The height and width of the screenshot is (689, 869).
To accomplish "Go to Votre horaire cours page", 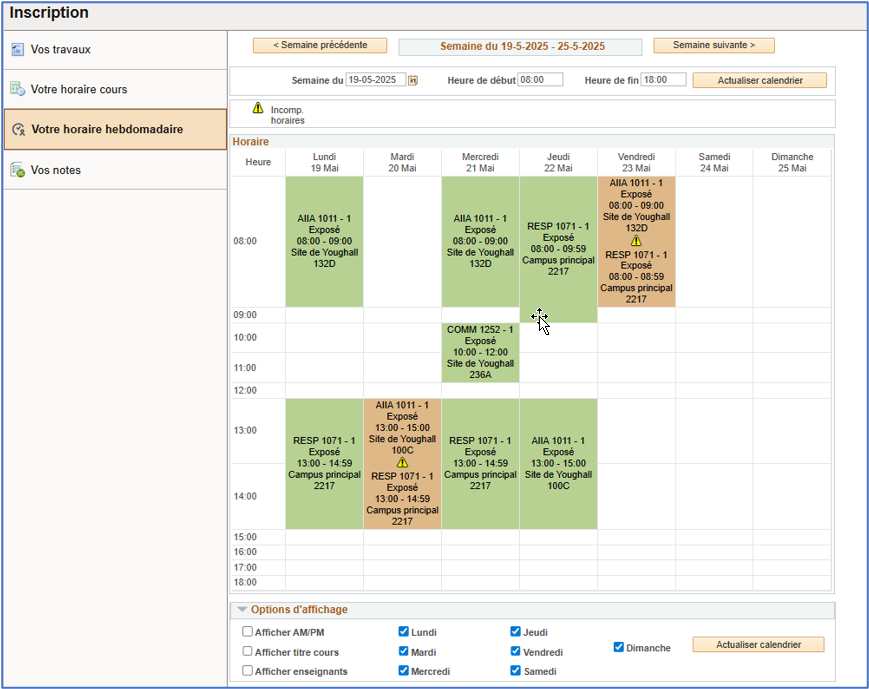I will [x=79, y=89].
